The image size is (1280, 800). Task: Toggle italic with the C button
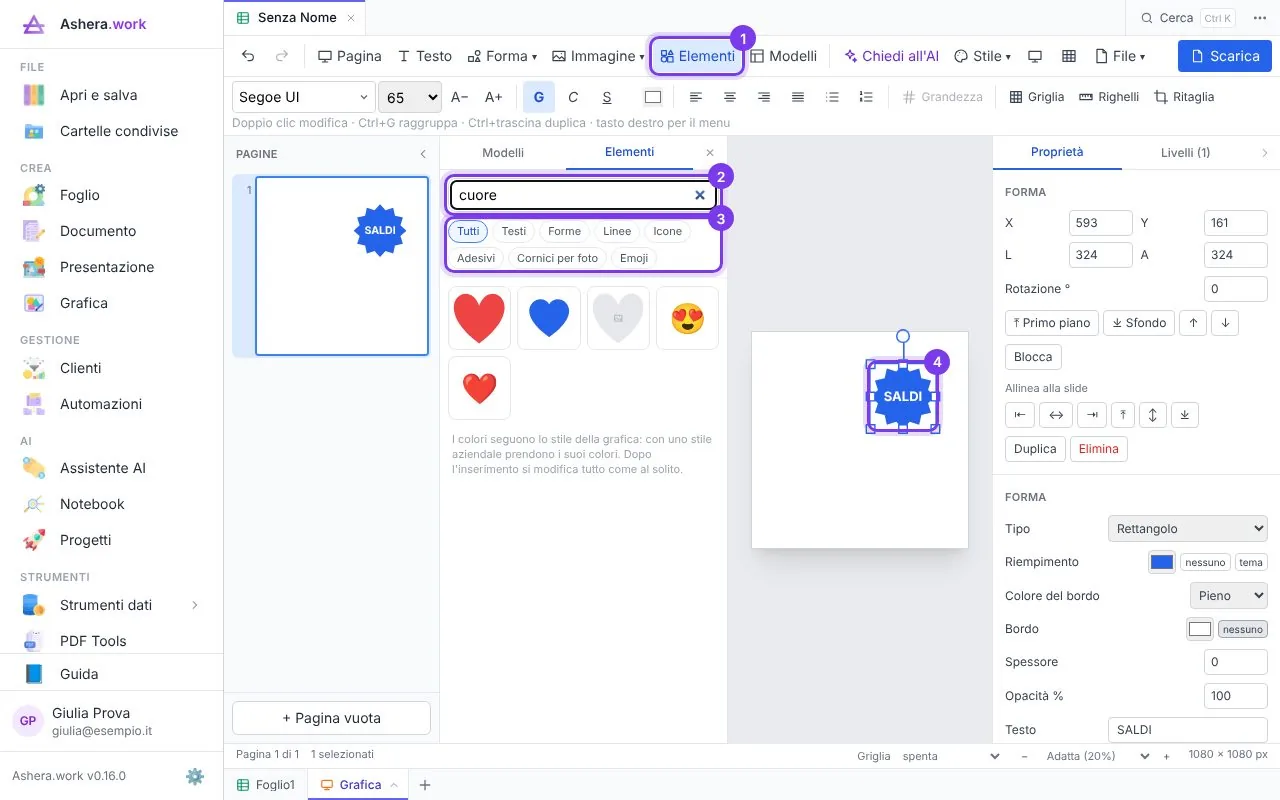click(573, 97)
